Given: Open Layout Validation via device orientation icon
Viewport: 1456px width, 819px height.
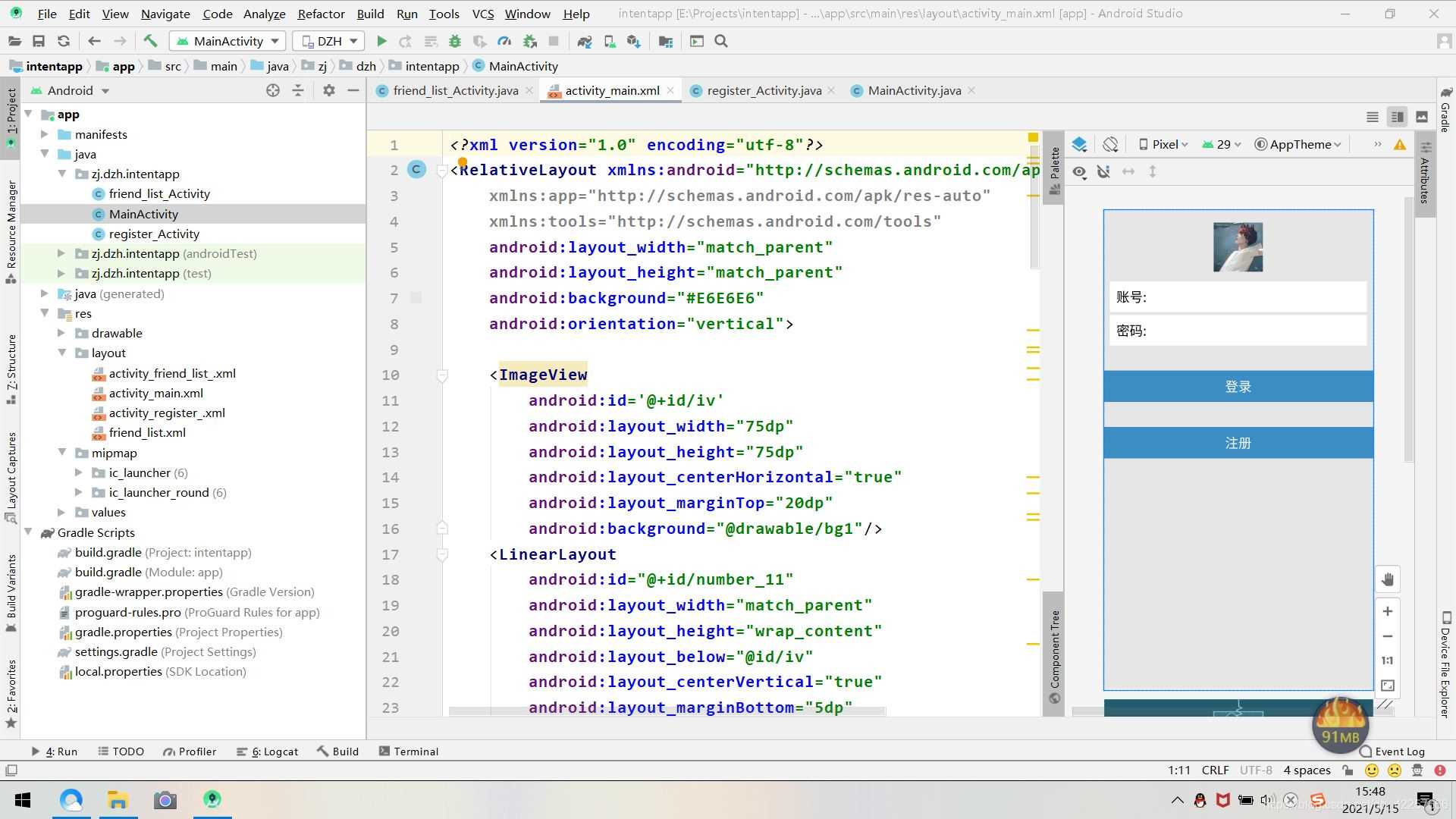Looking at the screenshot, I should pyautogui.click(x=1110, y=144).
